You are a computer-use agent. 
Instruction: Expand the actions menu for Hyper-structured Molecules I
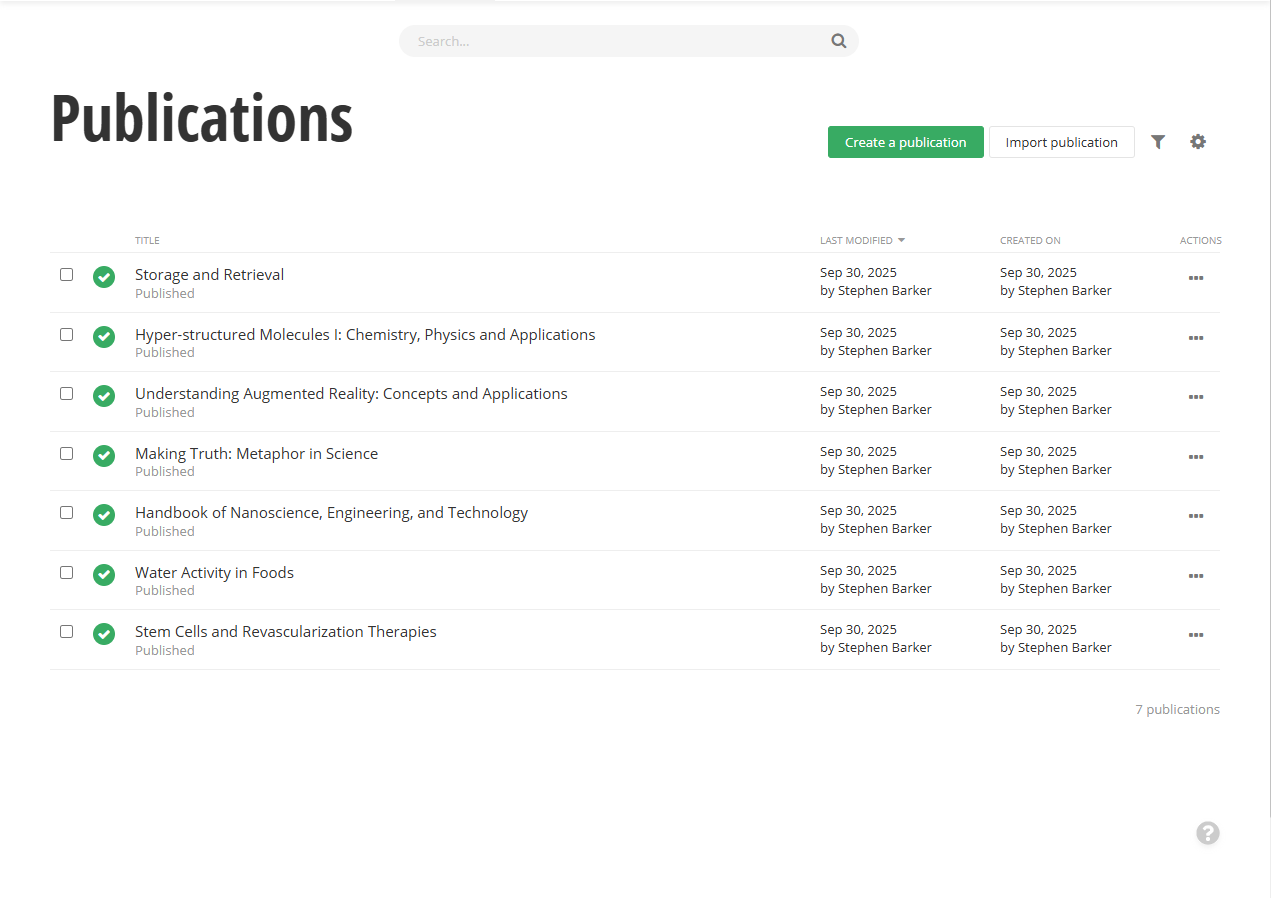[x=1196, y=338]
